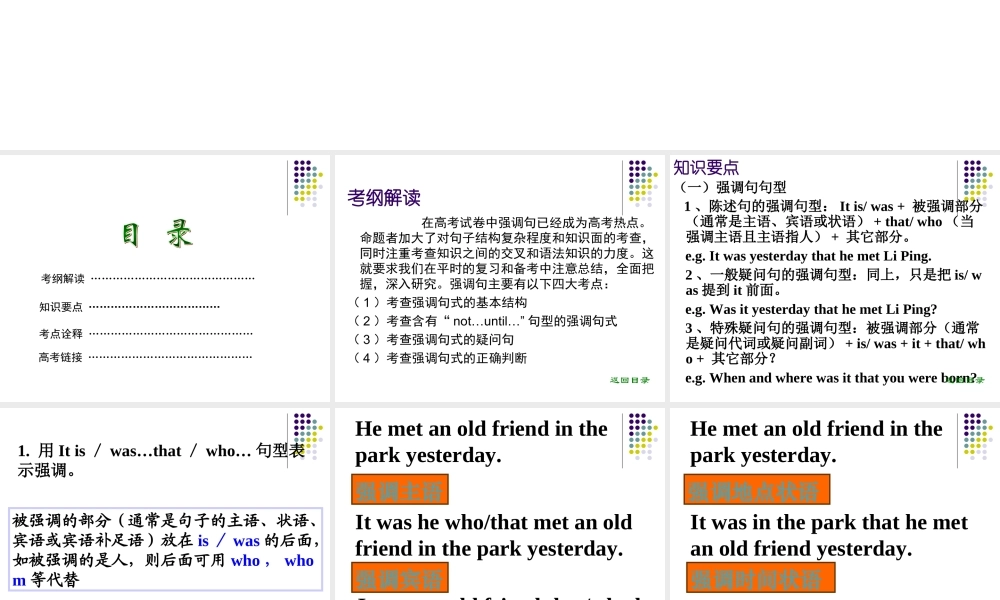The width and height of the screenshot is (1000, 600).
Task: Click the purple 考纲解读 slide heading
Action: pos(384,198)
